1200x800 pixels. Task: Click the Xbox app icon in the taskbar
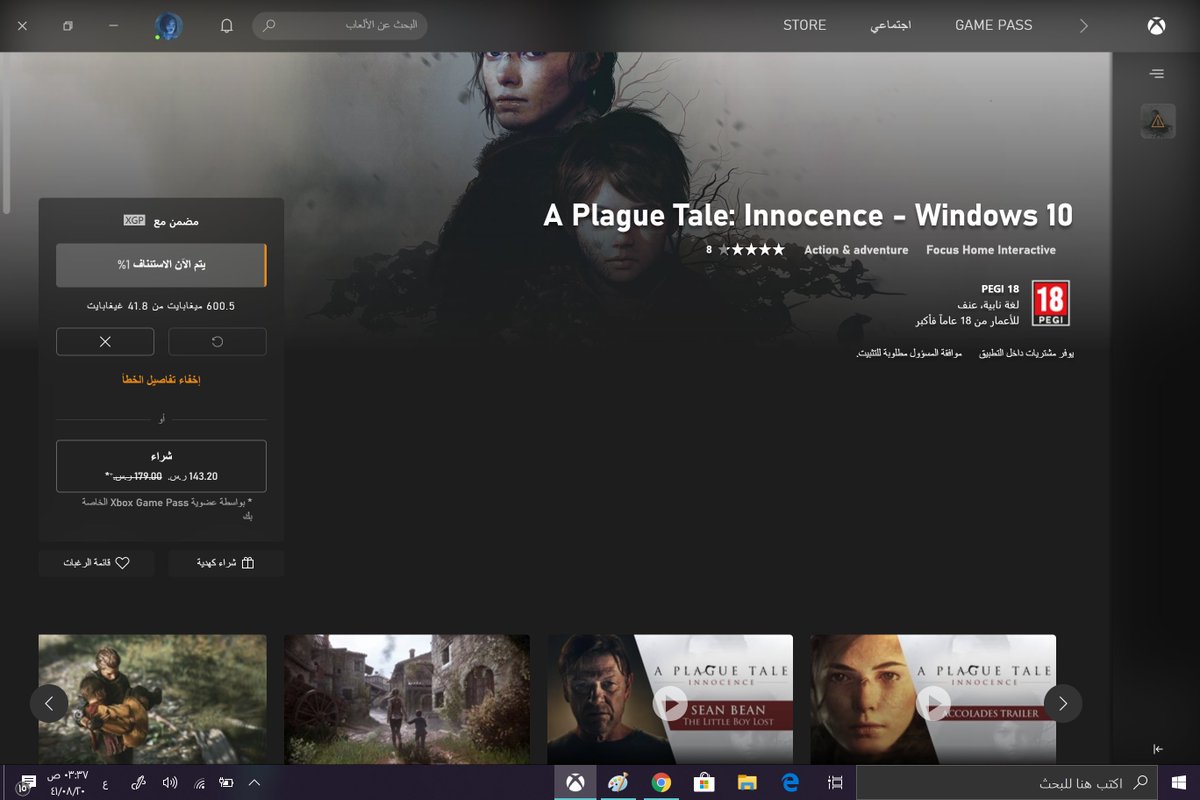point(575,783)
